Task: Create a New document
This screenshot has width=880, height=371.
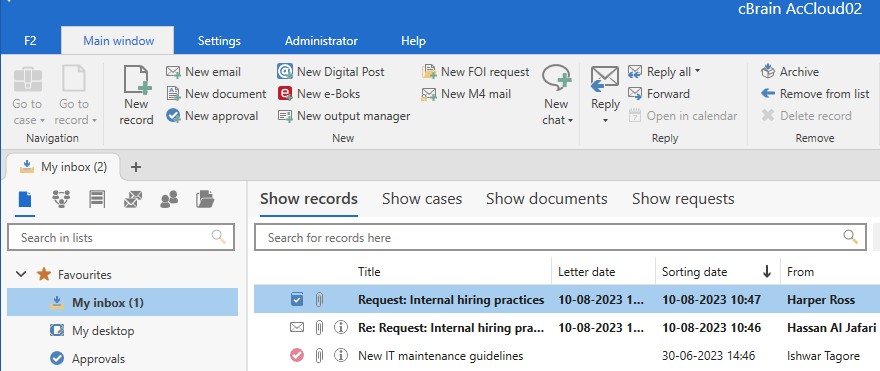Action: tap(216, 94)
